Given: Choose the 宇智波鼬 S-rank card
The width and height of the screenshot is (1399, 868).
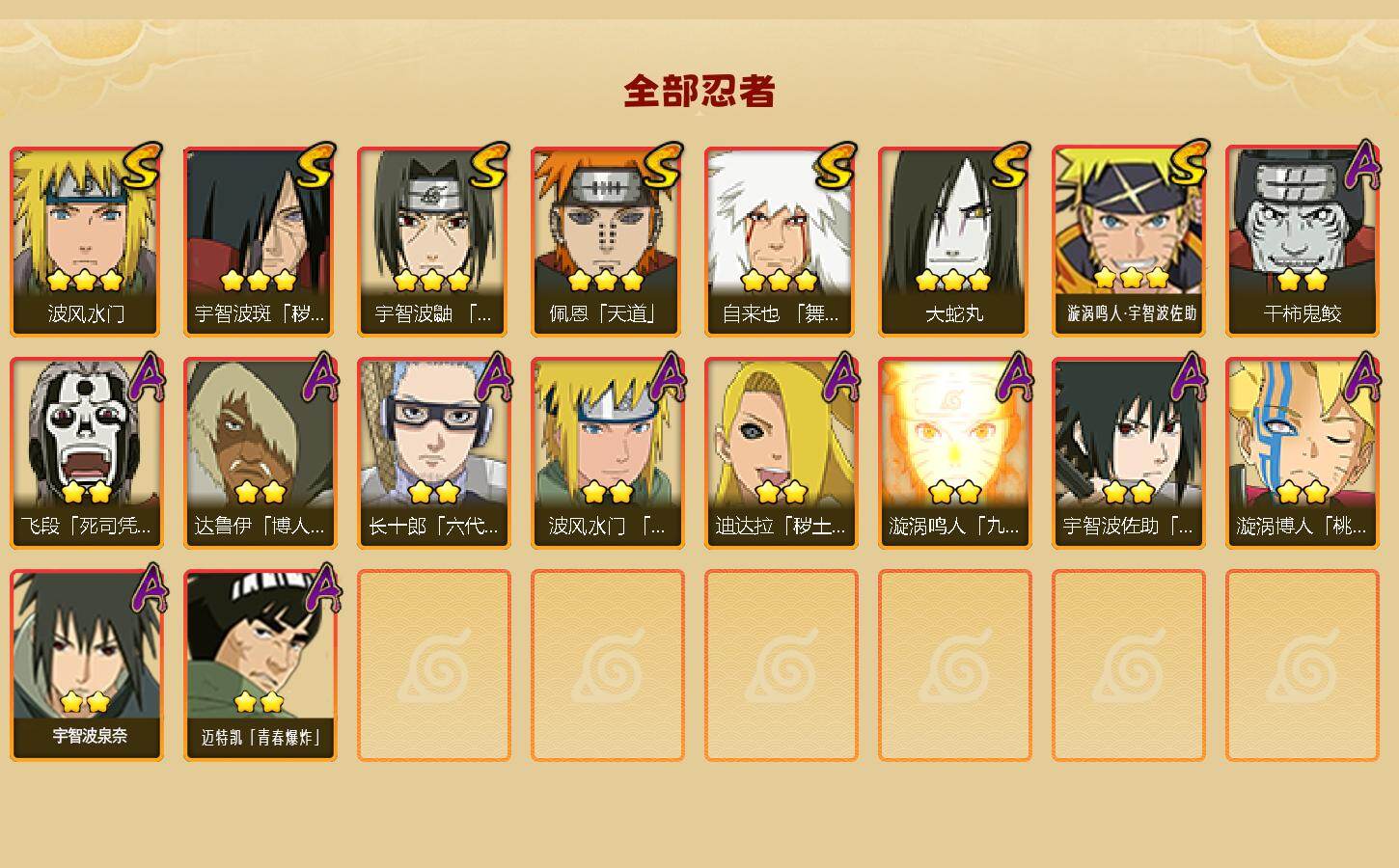Looking at the screenshot, I should pyautogui.click(x=433, y=241).
